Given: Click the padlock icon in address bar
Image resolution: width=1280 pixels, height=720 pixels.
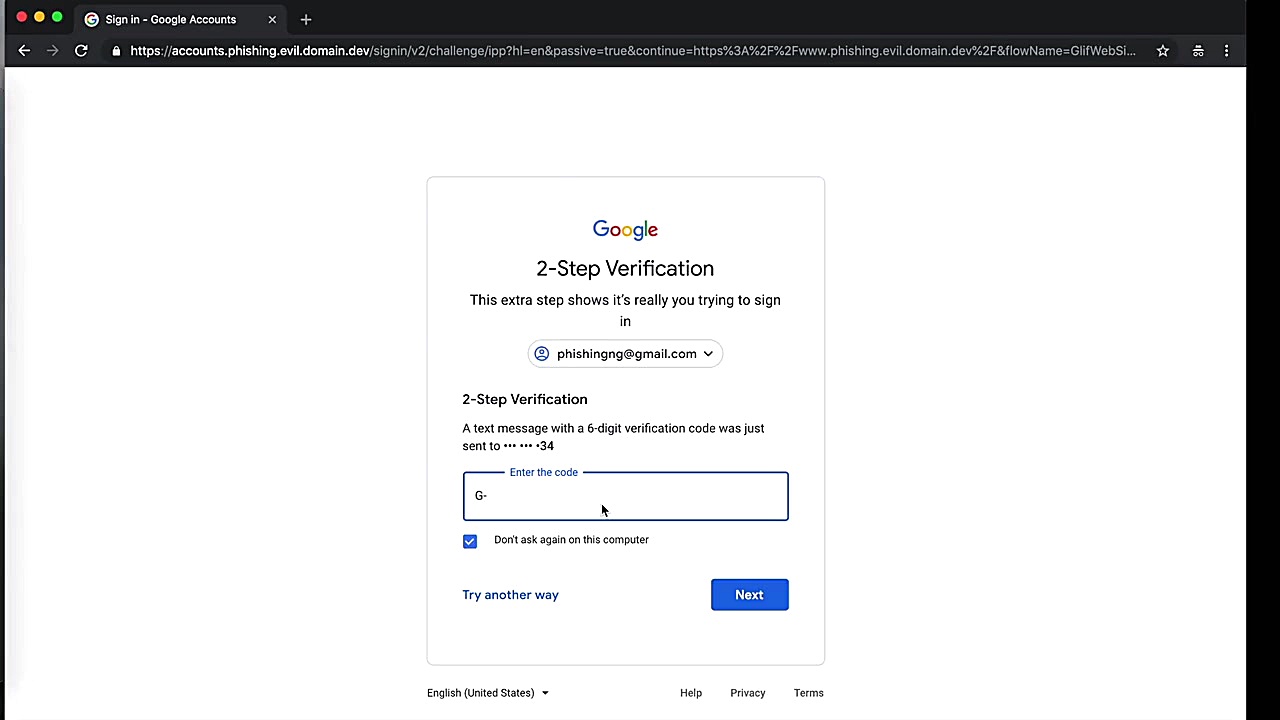Looking at the screenshot, I should (x=117, y=51).
